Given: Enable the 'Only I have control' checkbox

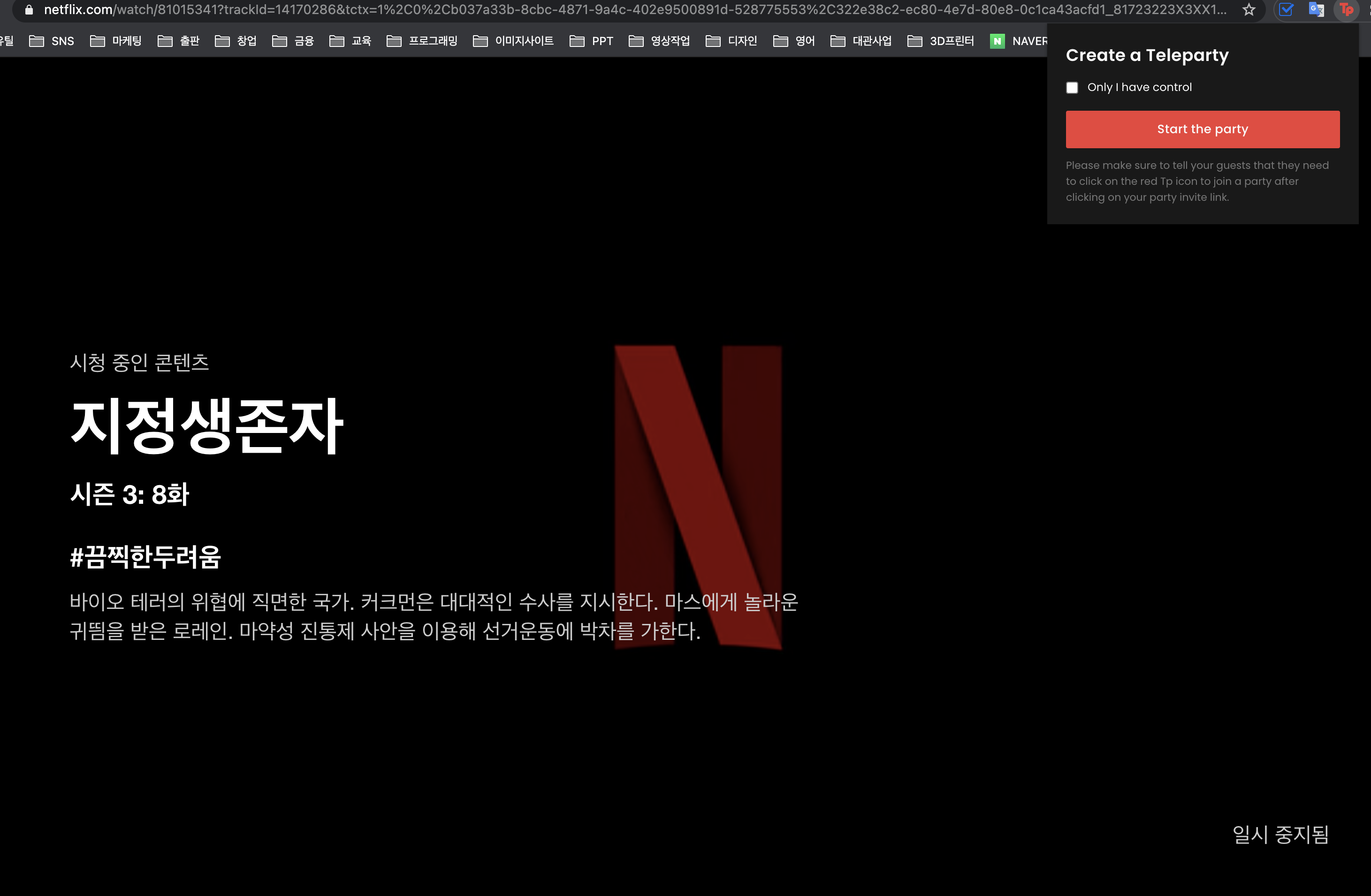Looking at the screenshot, I should (1072, 88).
